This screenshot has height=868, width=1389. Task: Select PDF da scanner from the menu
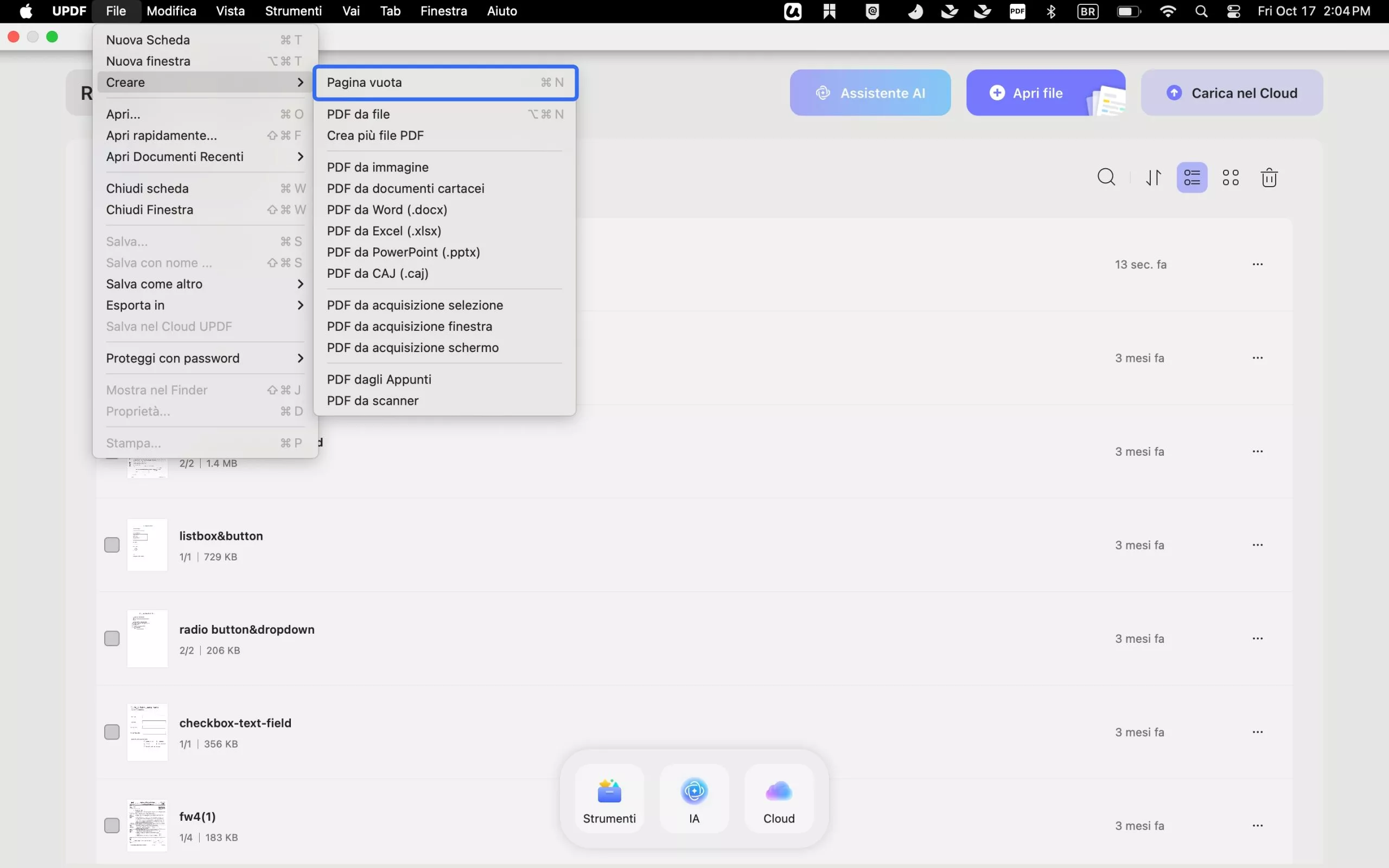coord(373,400)
